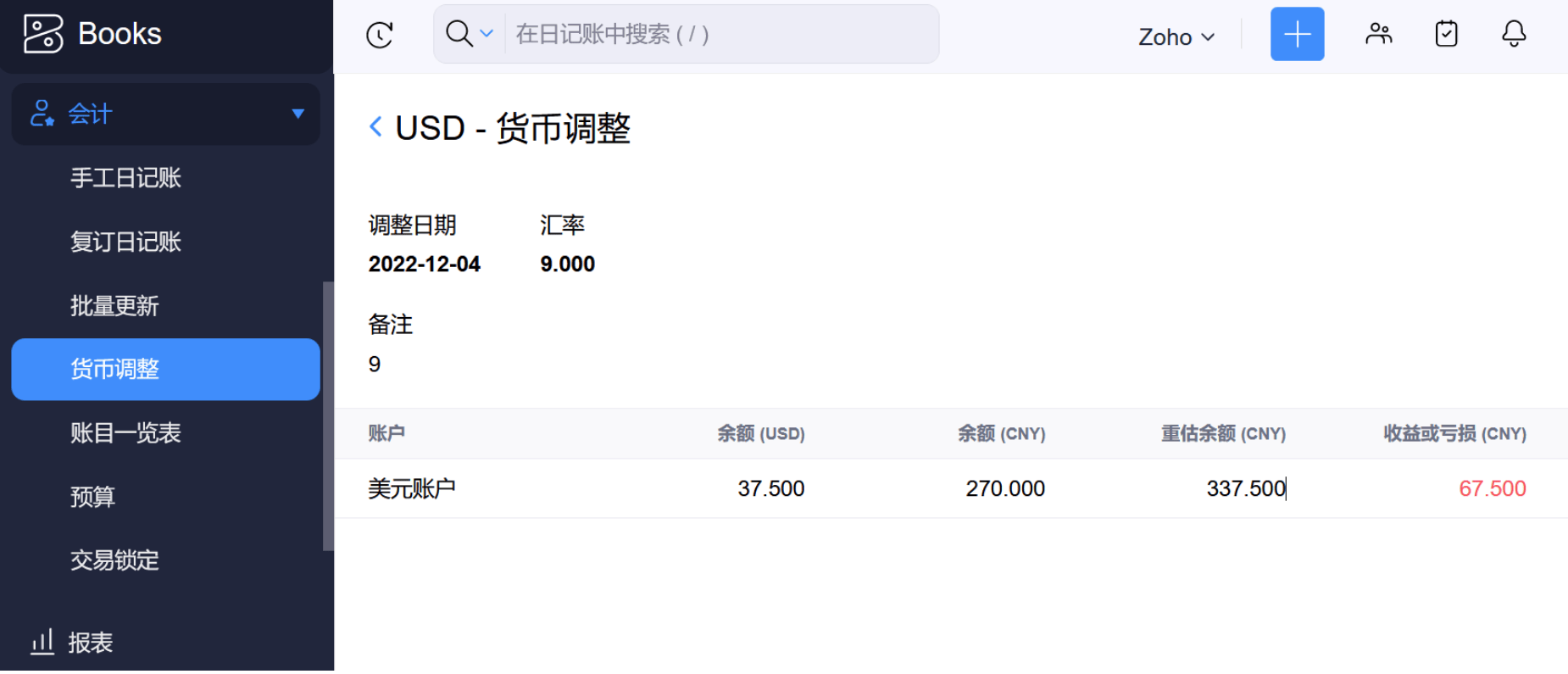
Task: Open 手工日记账 in the sidebar
Action: pyautogui.click(x=125, y=178)
